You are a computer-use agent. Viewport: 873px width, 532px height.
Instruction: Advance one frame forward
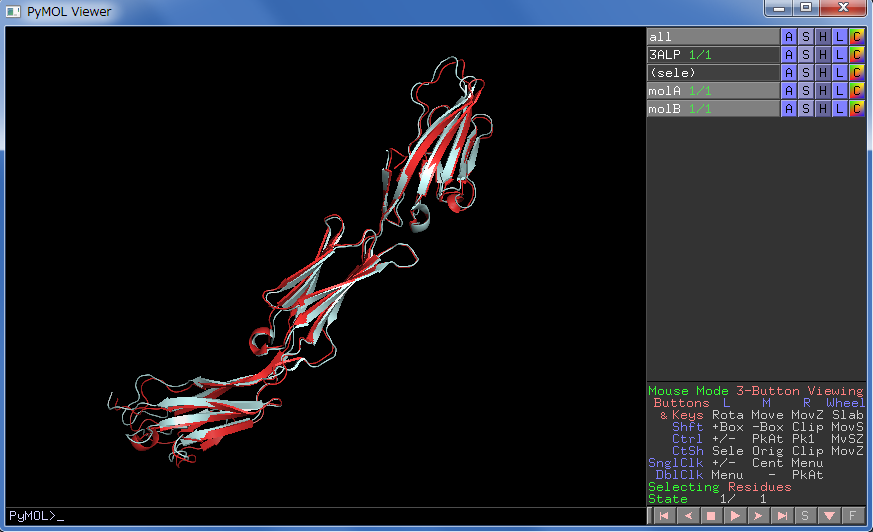pyautogui.click(x=758, y=516)
